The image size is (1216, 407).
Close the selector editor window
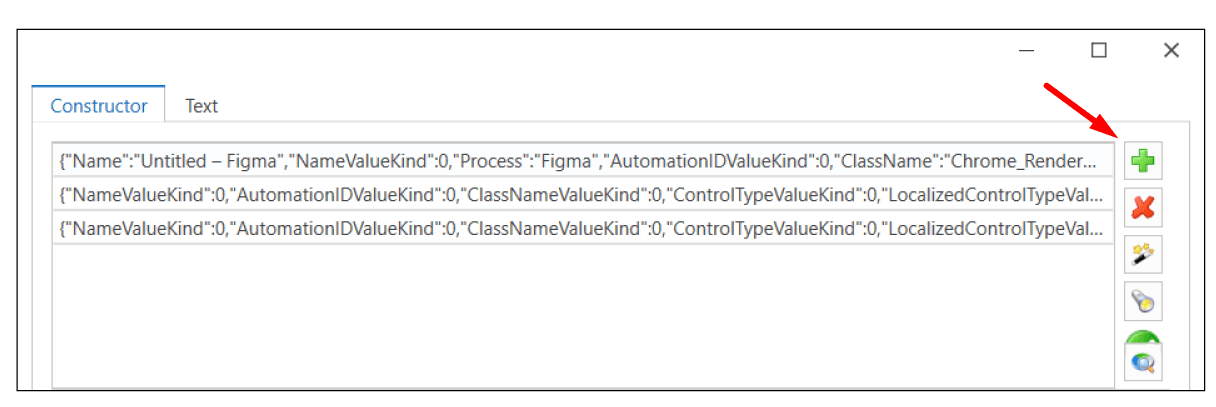[1171, 51]
